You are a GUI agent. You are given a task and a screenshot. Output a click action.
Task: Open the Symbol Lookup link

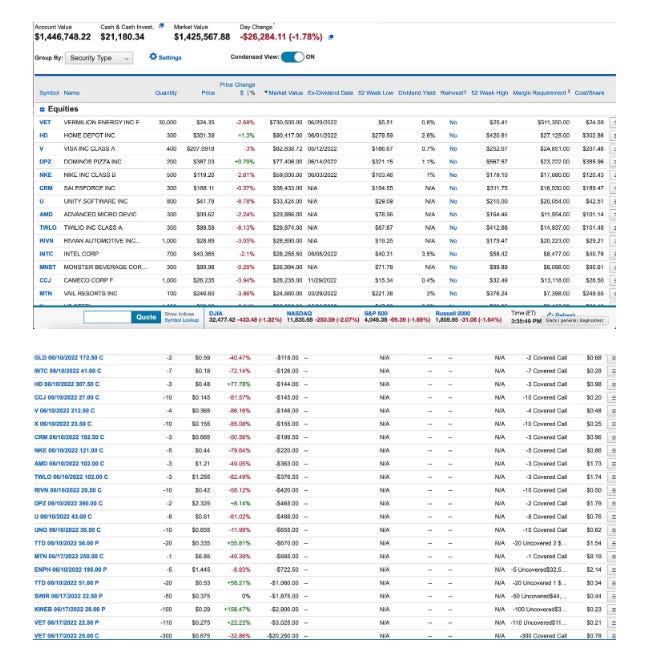(182, 320)
